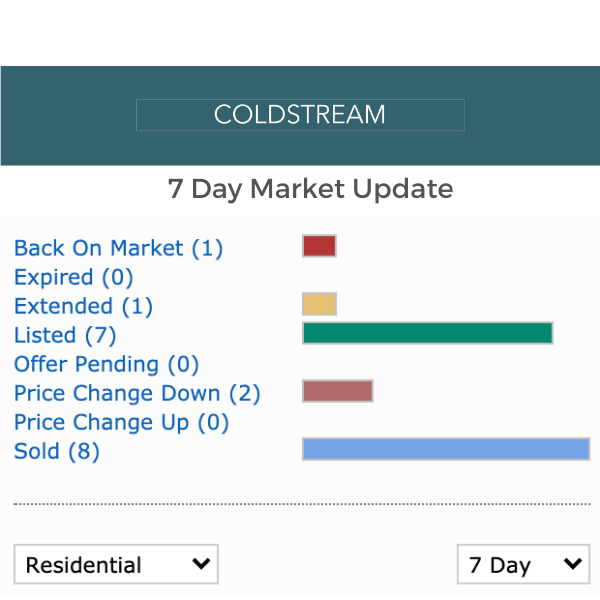Select the Extended (1) link
Screen dimensions: 600x600
click(83, 306)
